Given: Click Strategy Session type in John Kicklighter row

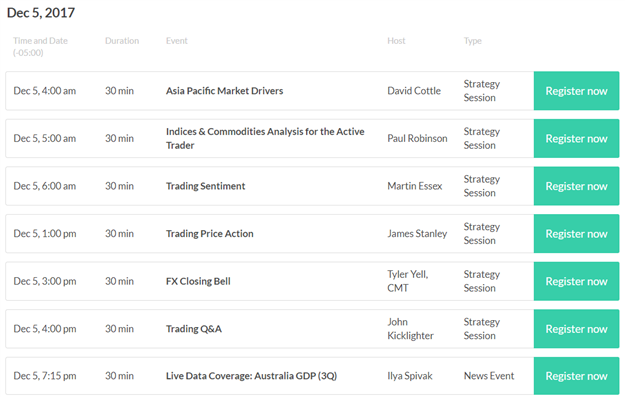Looking at the screenshot, I should tap(482, 329).
